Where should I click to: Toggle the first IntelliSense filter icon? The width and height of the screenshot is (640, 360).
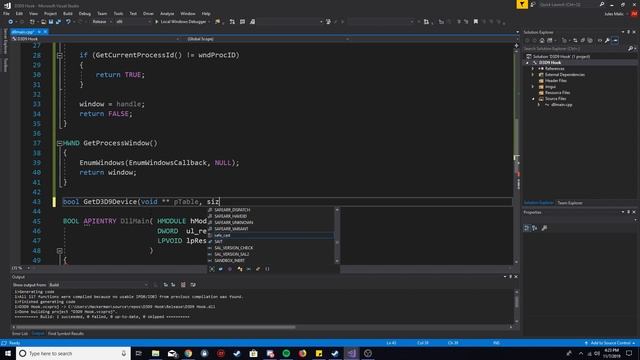[x=212, y=269]
